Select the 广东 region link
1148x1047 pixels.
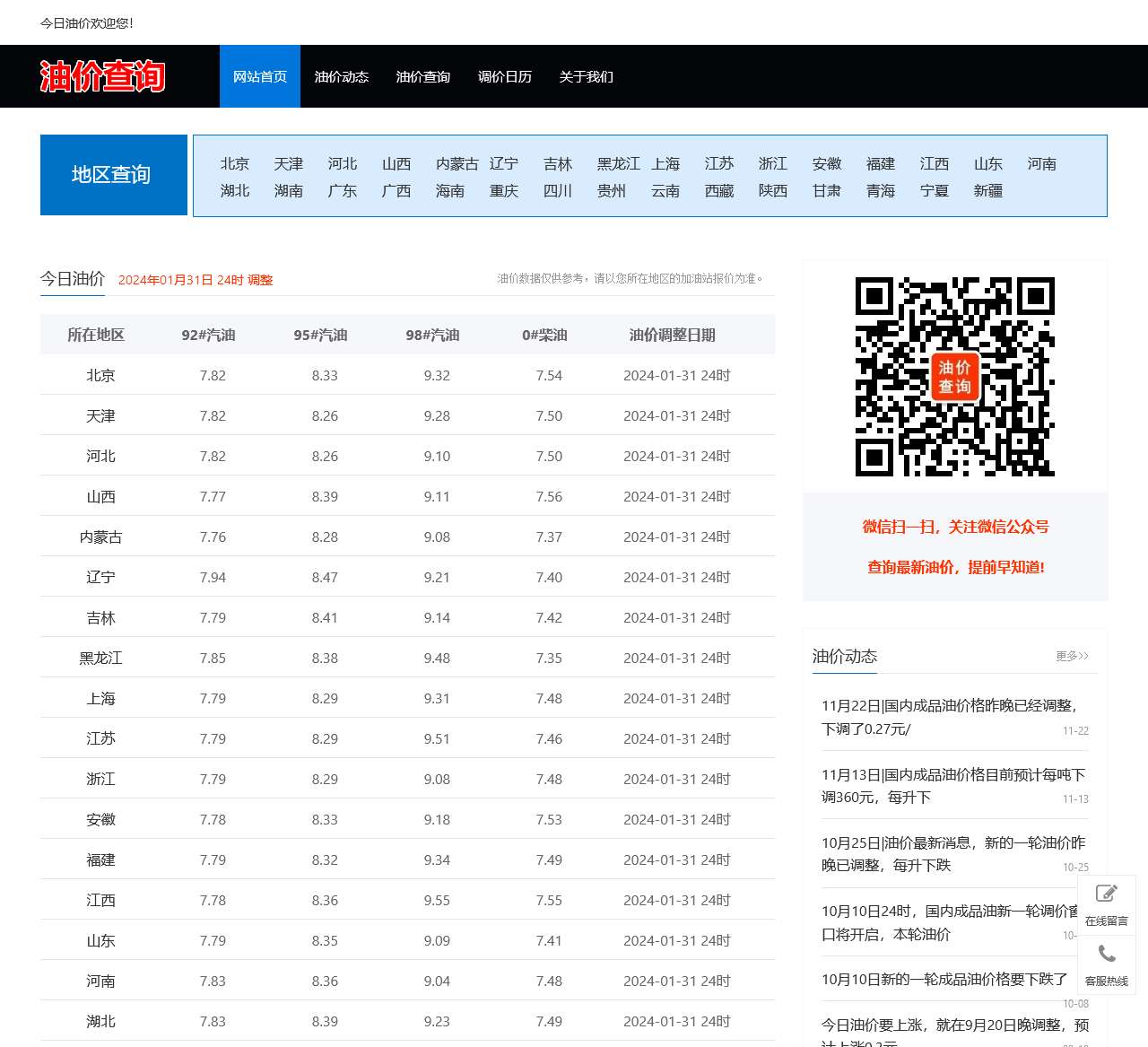(x=343, y=190)
